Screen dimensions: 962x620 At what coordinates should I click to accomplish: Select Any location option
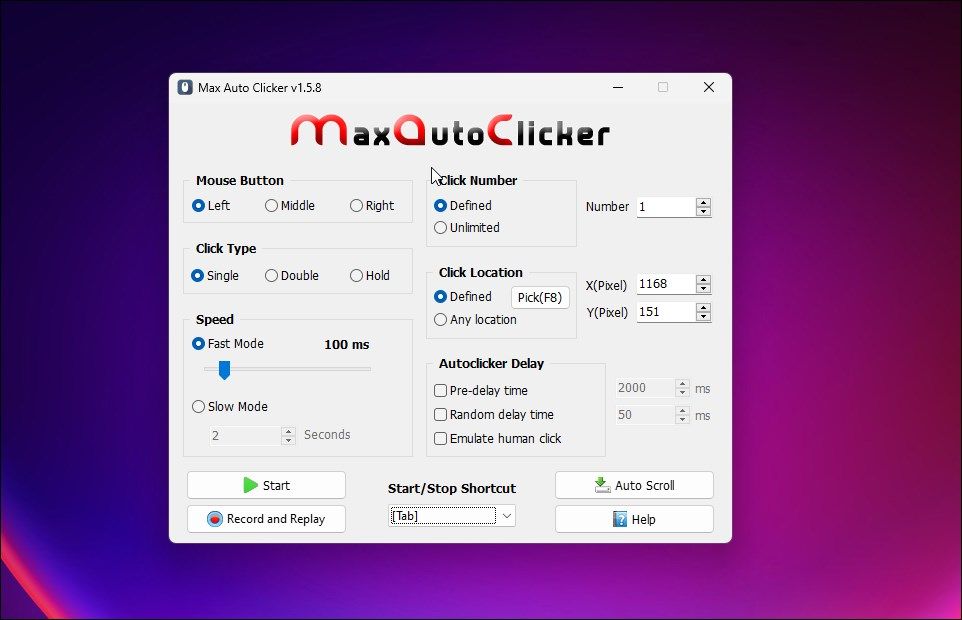475,320
